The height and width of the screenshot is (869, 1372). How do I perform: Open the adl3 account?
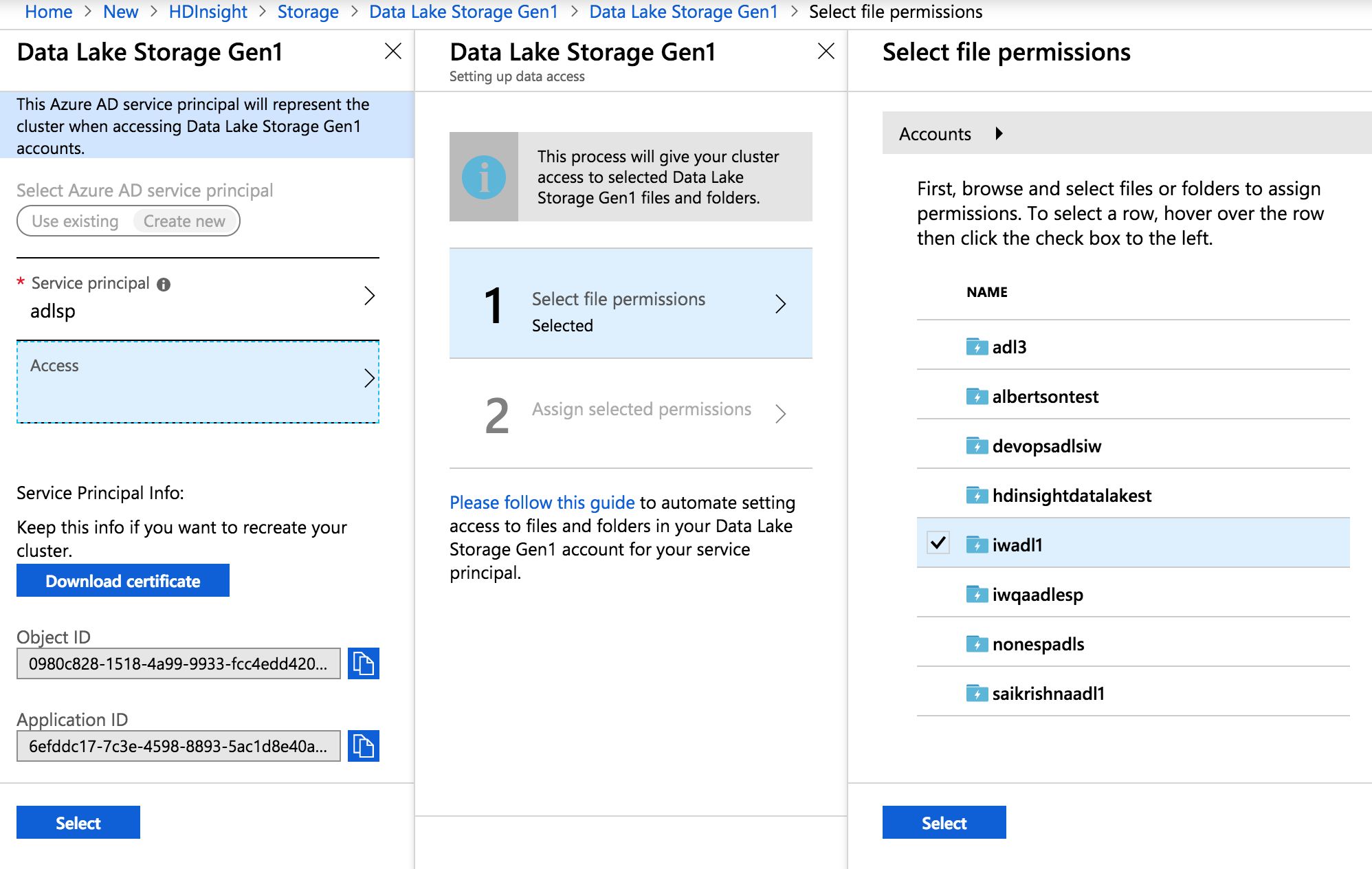[1009, 346]
